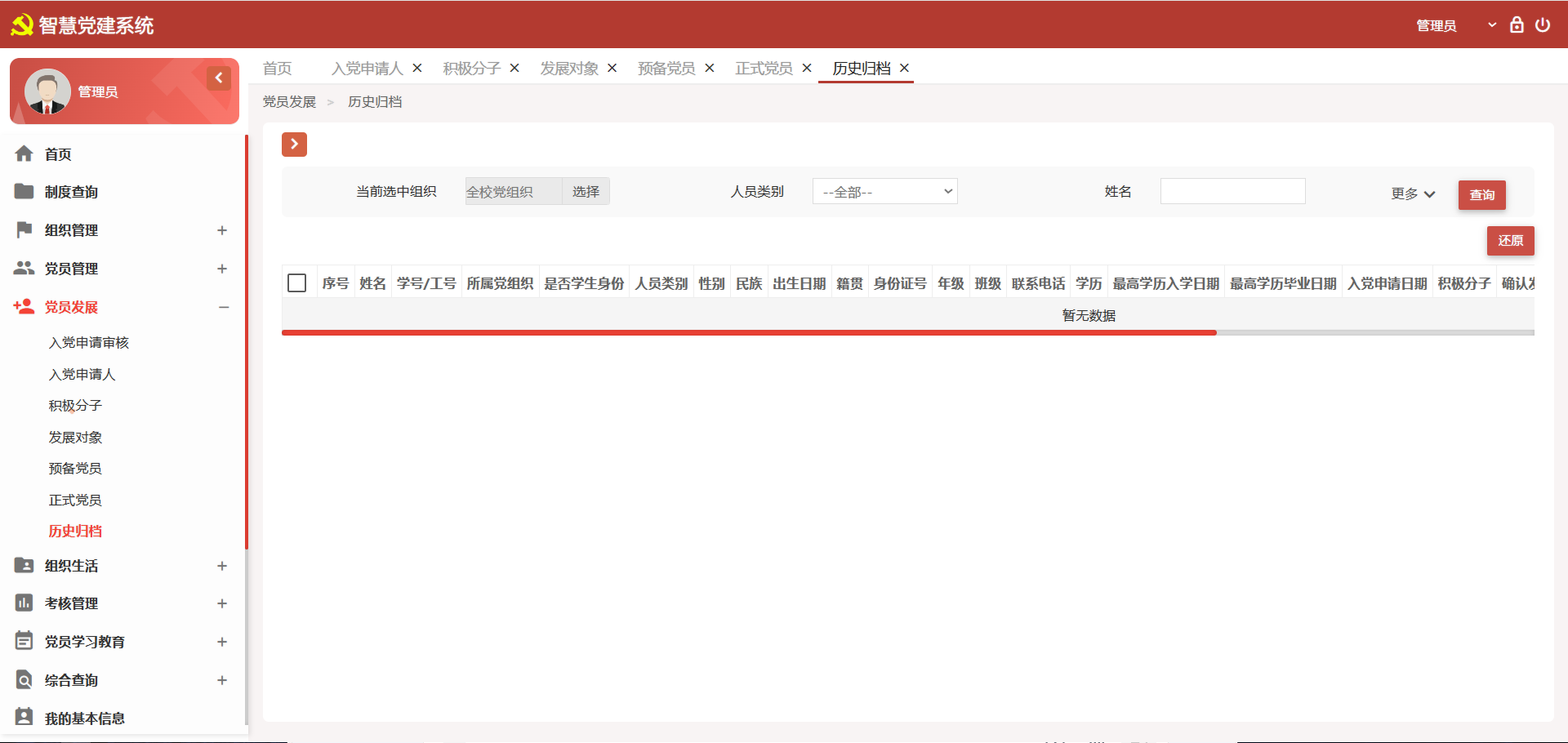Click the party emblem logo icon
1568x743 pixels.
click(22, 25)
